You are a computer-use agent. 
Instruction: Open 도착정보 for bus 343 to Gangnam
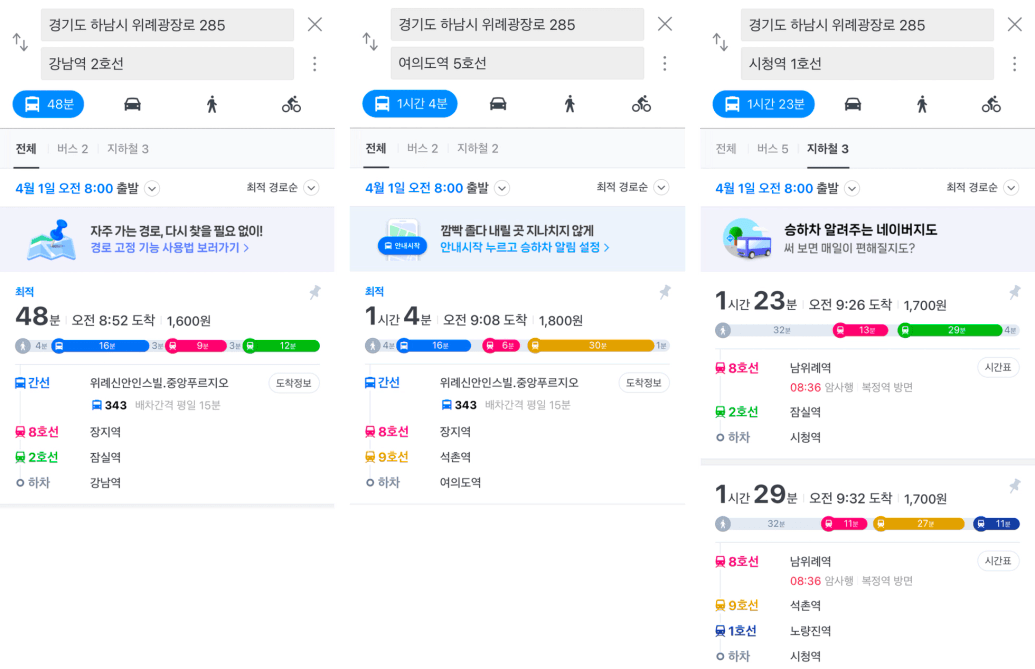point(294,383)
